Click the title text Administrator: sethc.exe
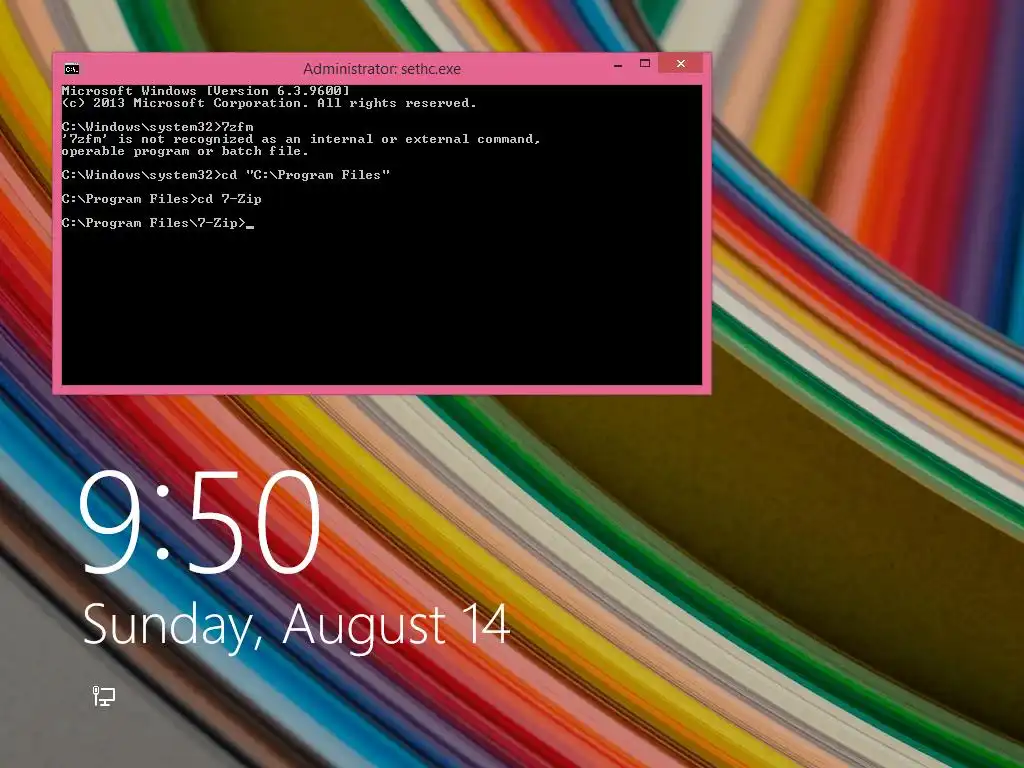Screen dimensions: 1024x768 click(x=382, y=69)
